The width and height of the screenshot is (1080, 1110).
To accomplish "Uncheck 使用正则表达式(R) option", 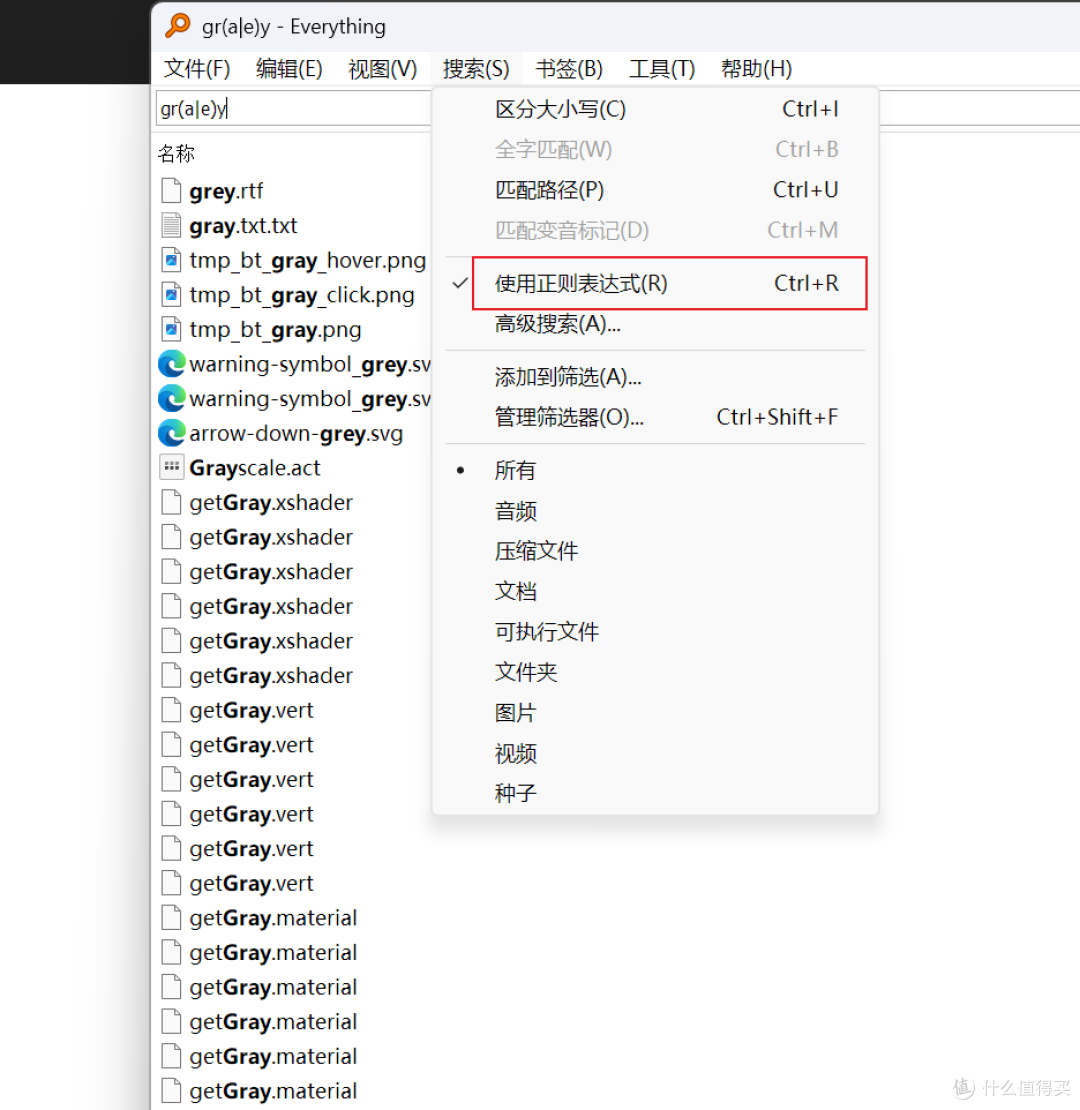I will tap(655, 283).
